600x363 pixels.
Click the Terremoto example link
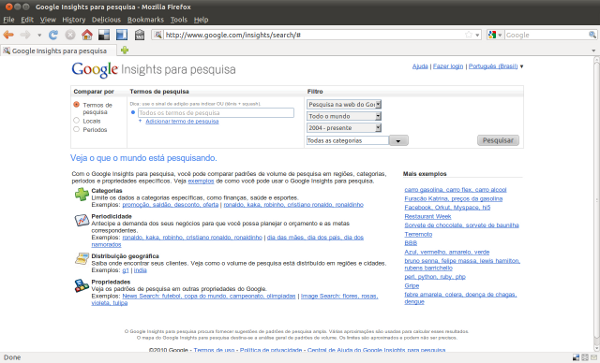pyautogui.click(x=418, y=234)
